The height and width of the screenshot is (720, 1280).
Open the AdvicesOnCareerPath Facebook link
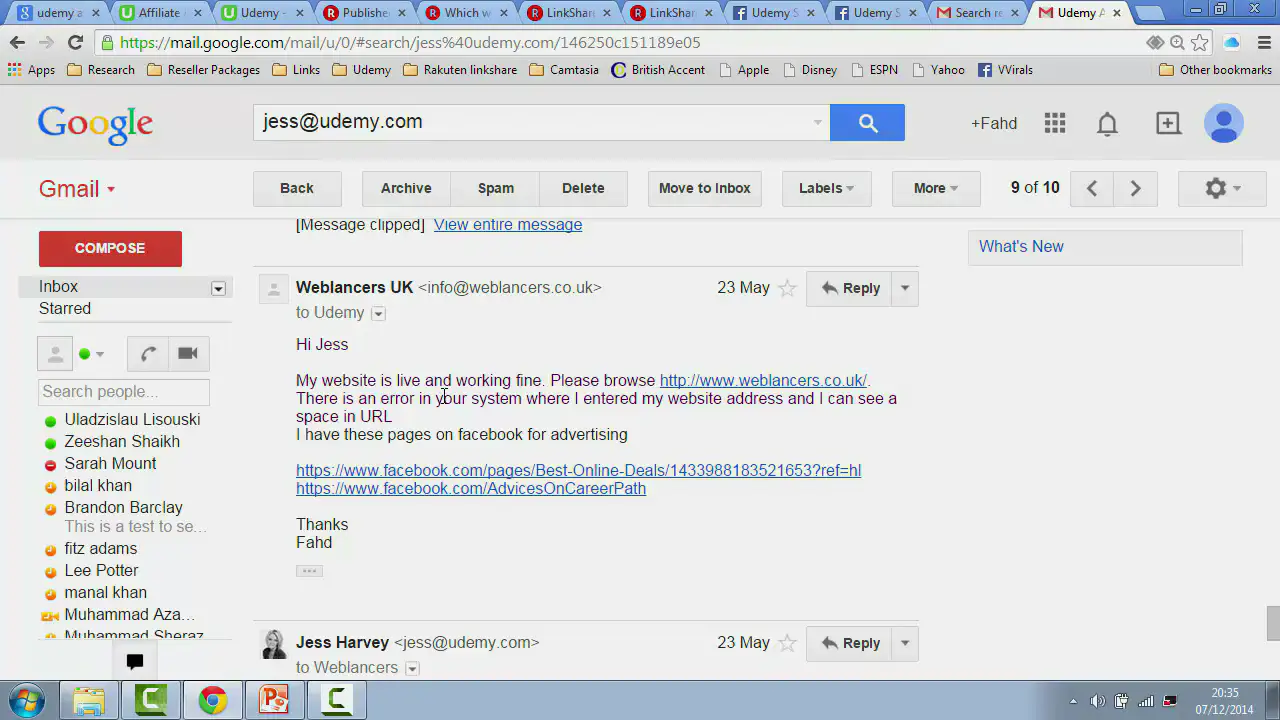pos(471,489)
